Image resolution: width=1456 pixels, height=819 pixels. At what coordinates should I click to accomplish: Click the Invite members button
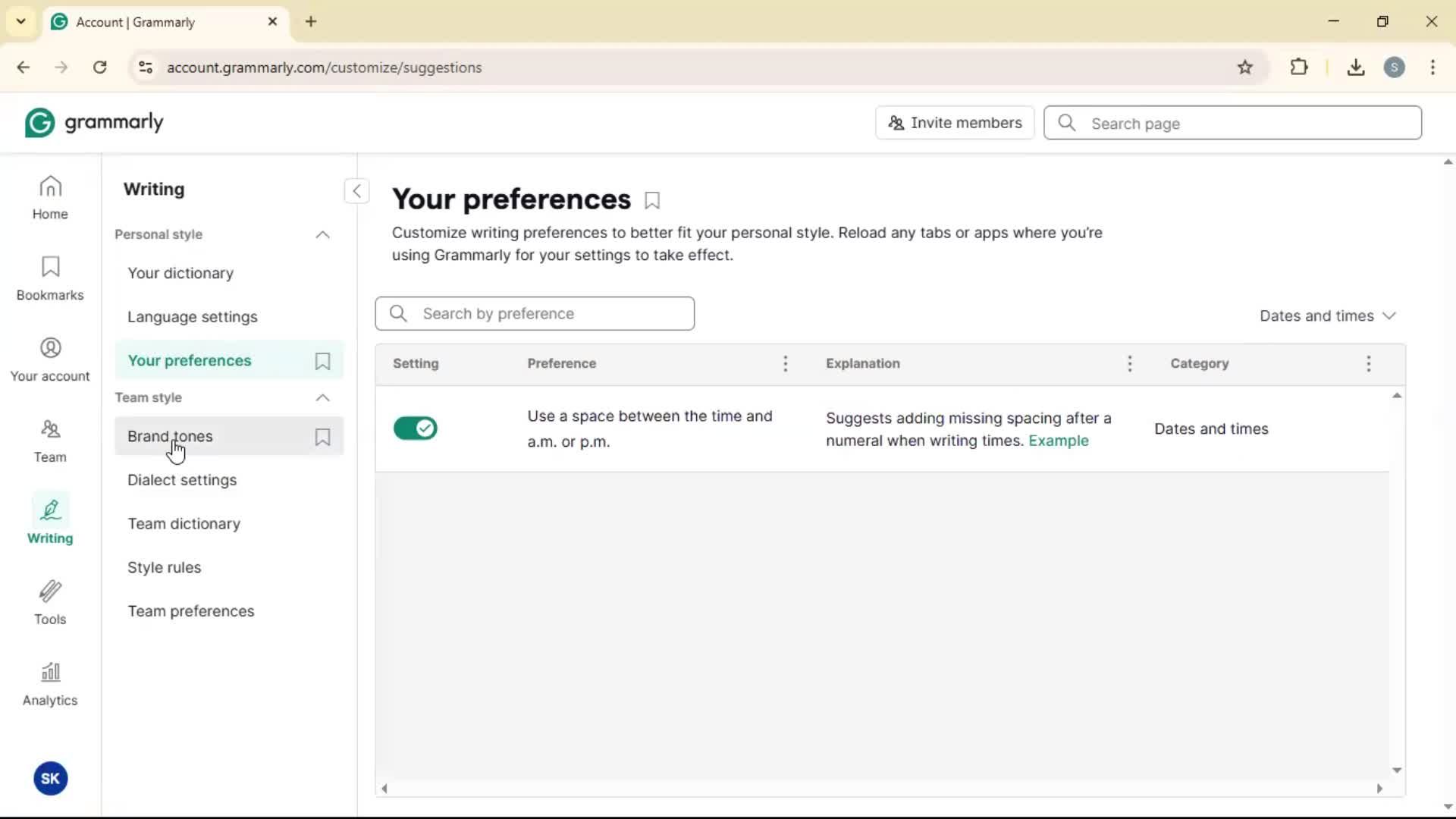pos(955,123)
